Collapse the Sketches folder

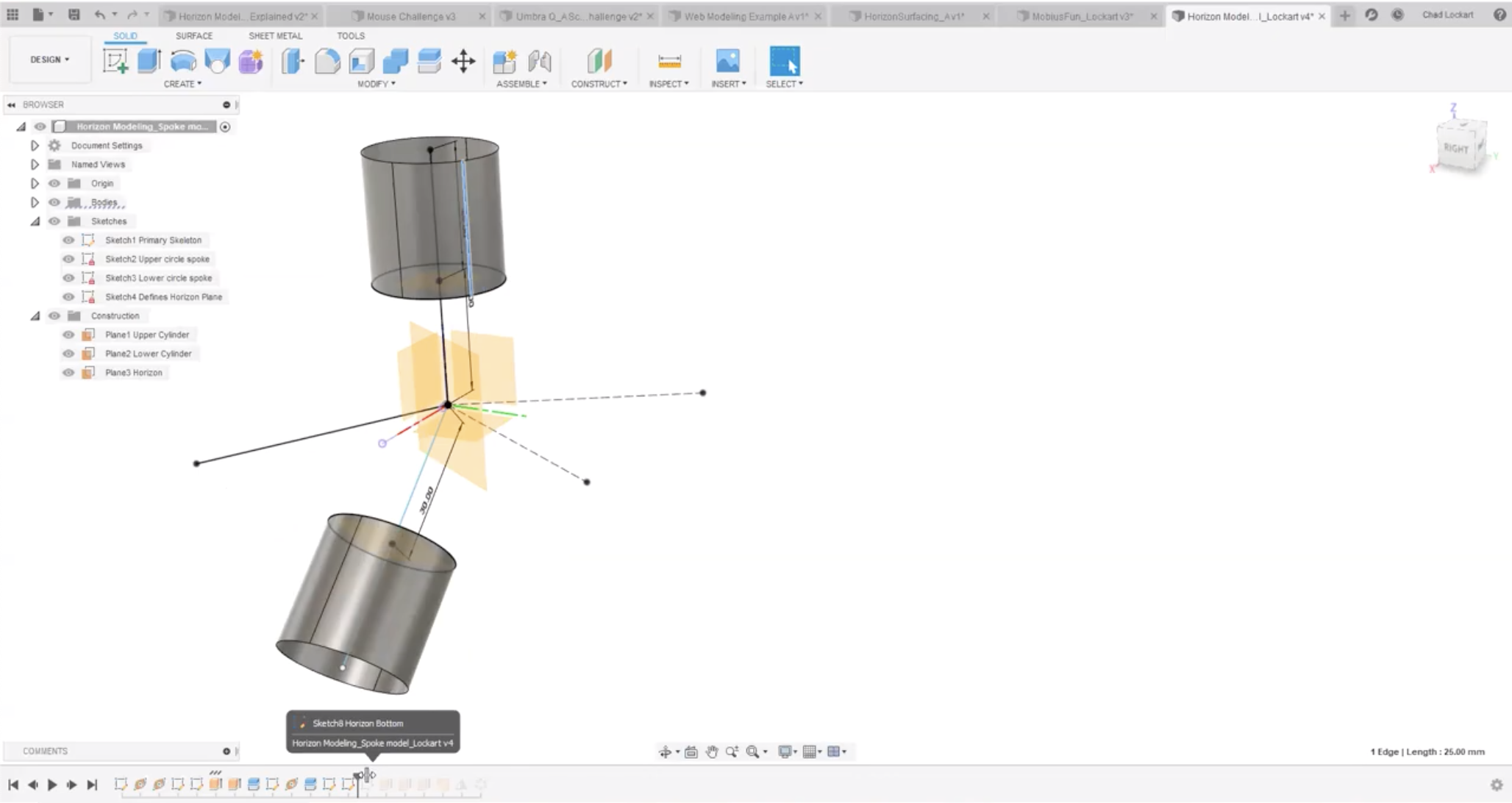[x=35, y=221]
